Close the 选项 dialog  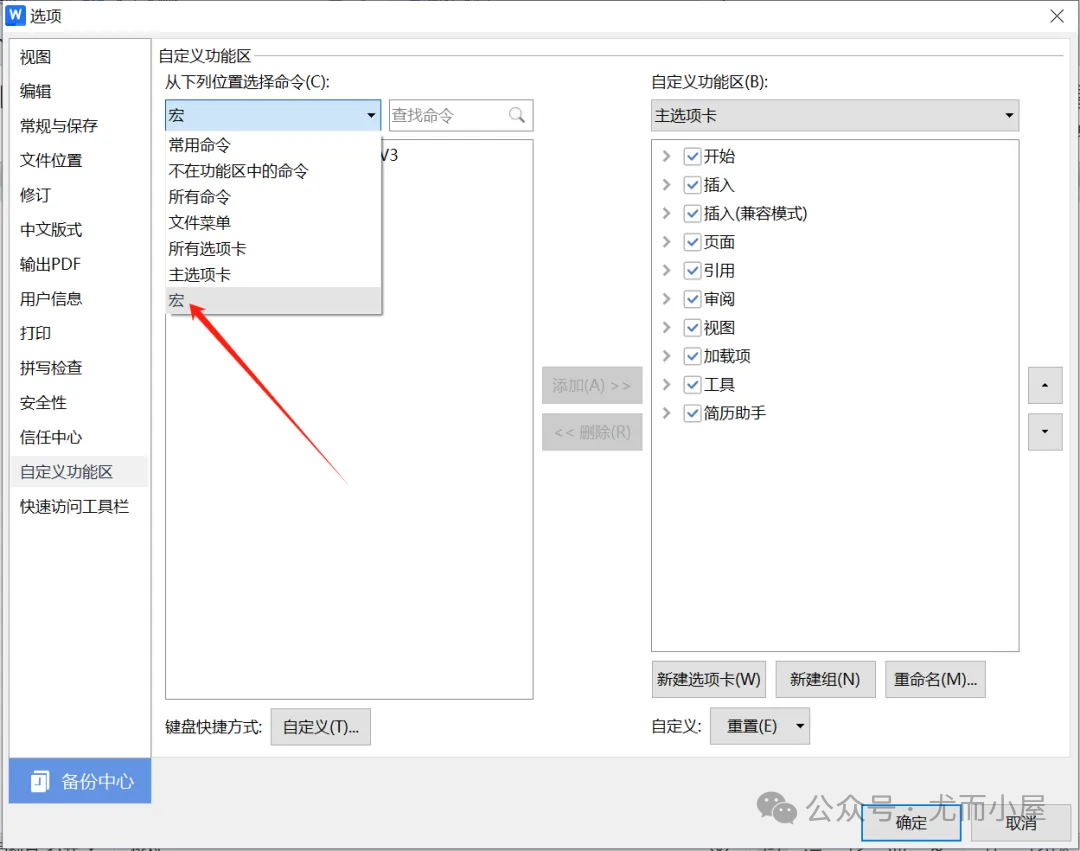tap(1057, 16)
